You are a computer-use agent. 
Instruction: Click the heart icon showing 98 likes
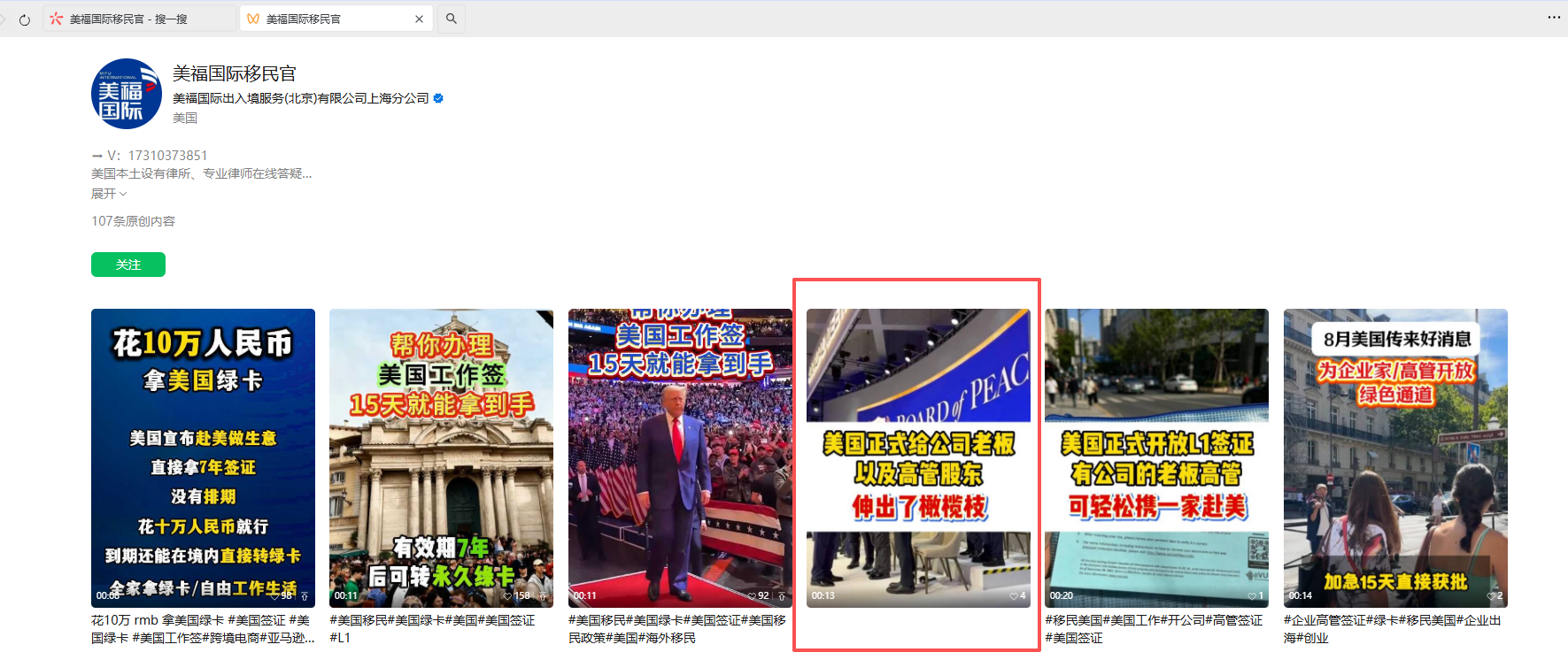(276, 596)
